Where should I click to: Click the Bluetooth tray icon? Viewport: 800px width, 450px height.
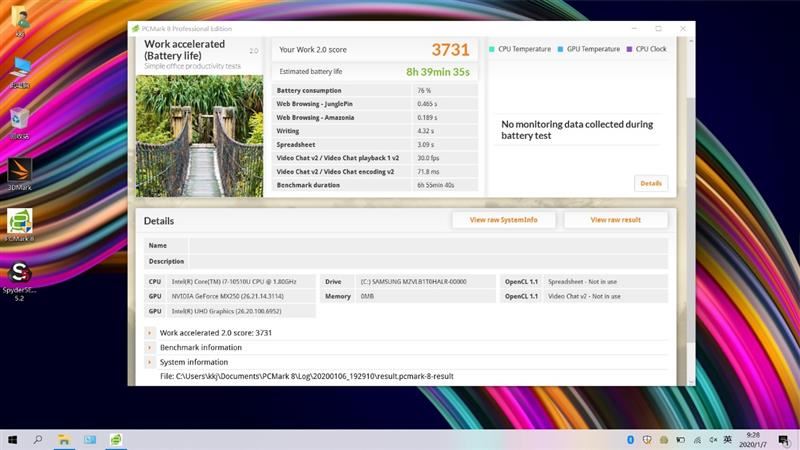[x=630, y=440]
